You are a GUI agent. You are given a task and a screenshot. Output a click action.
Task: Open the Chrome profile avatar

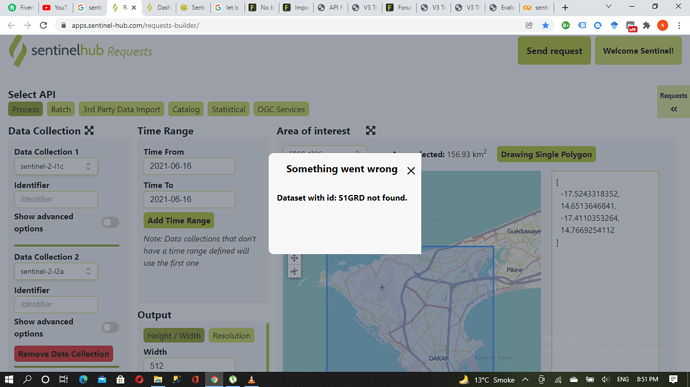pyautogui.click(x=662, y=26)
